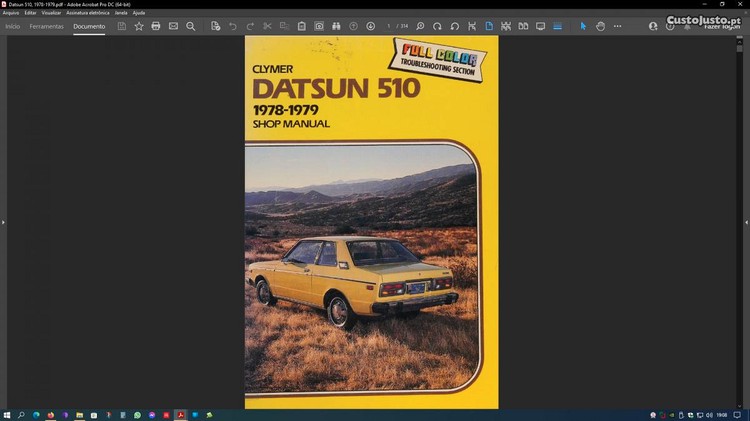The image size is (750, 421).
Task: Show more tools with the ellipsis button
Action: 617,26
